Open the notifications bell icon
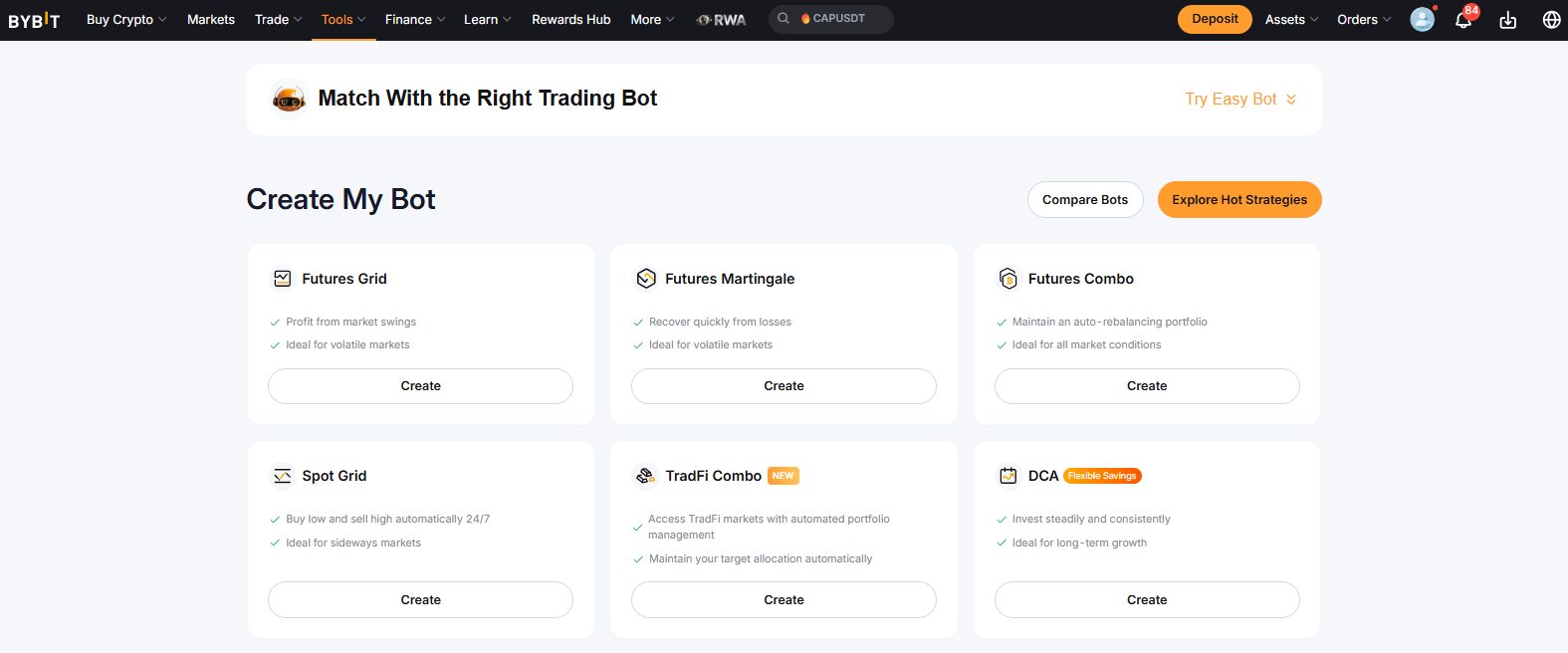The height and width of the screenshot is (653, 1568). 1462,20
